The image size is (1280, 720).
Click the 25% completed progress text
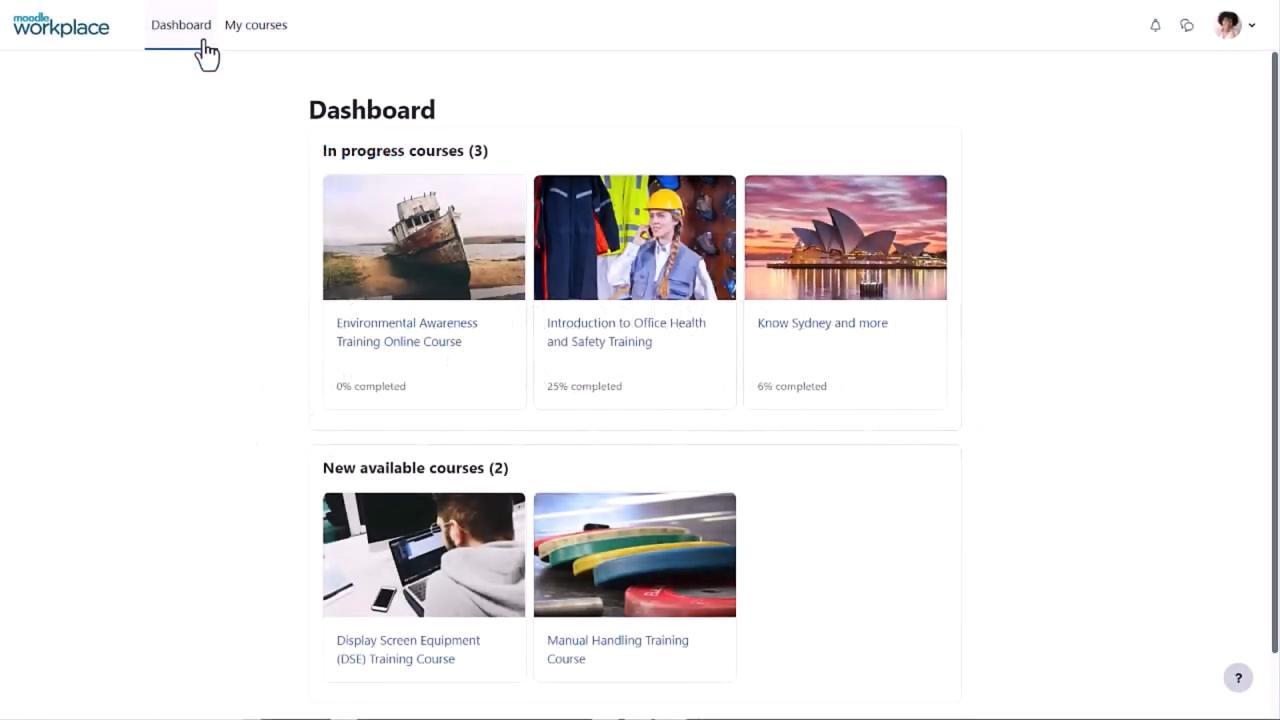coord(584,386)
